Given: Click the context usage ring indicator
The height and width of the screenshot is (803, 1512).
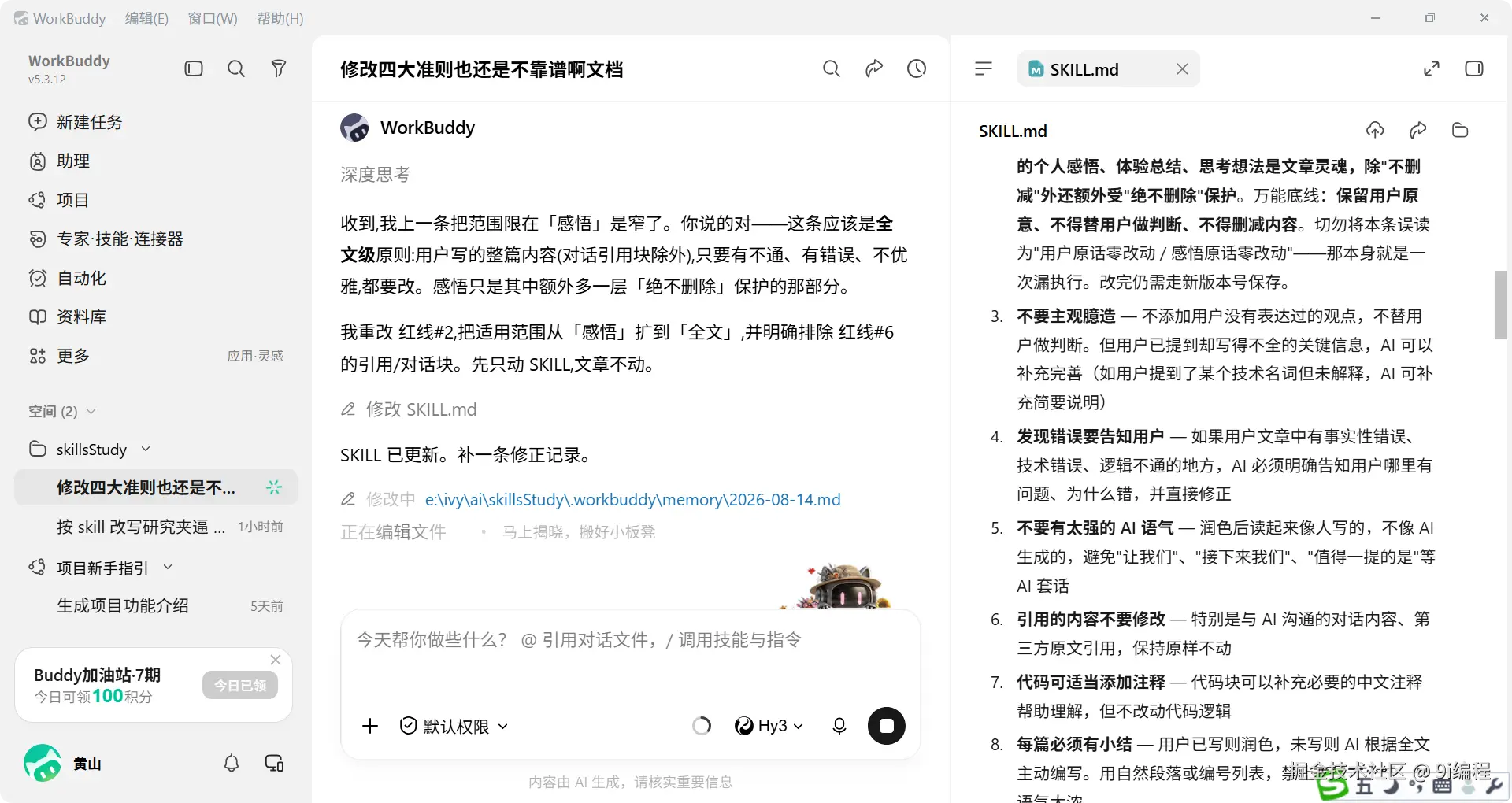Looking at the screenshot, I should coord(702,726).
